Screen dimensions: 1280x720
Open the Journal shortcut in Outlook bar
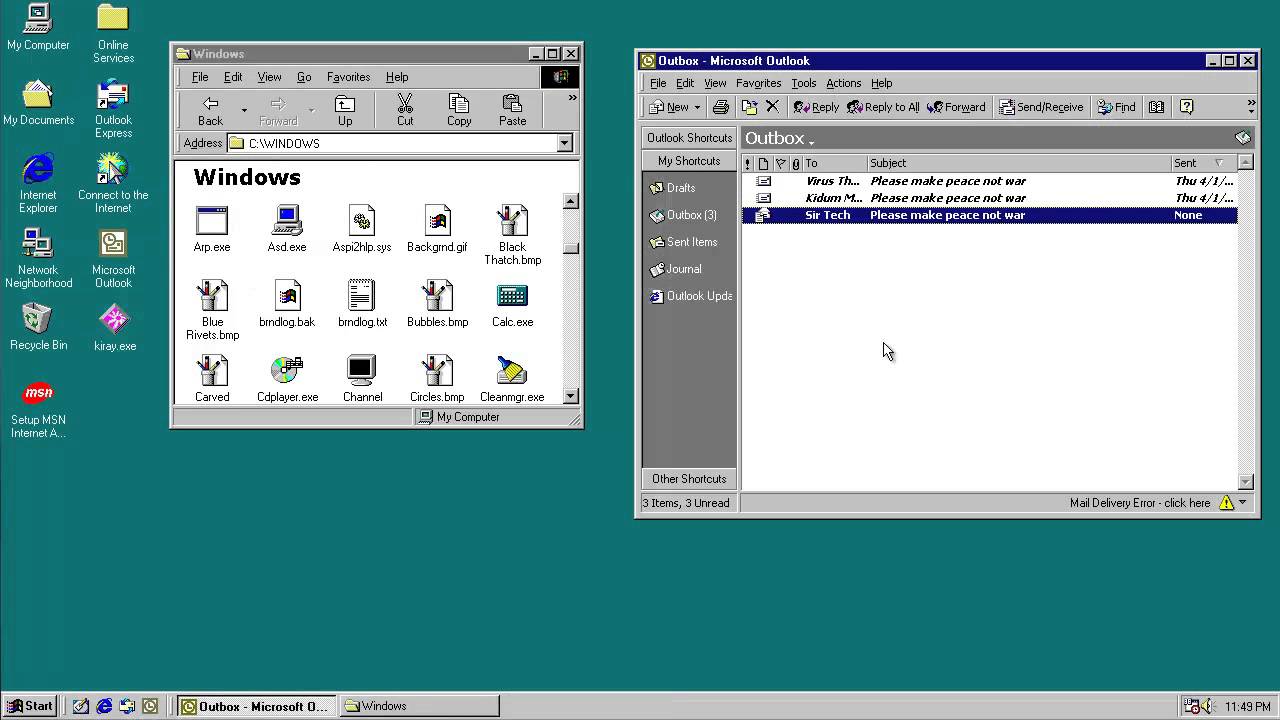coord(675,269)
